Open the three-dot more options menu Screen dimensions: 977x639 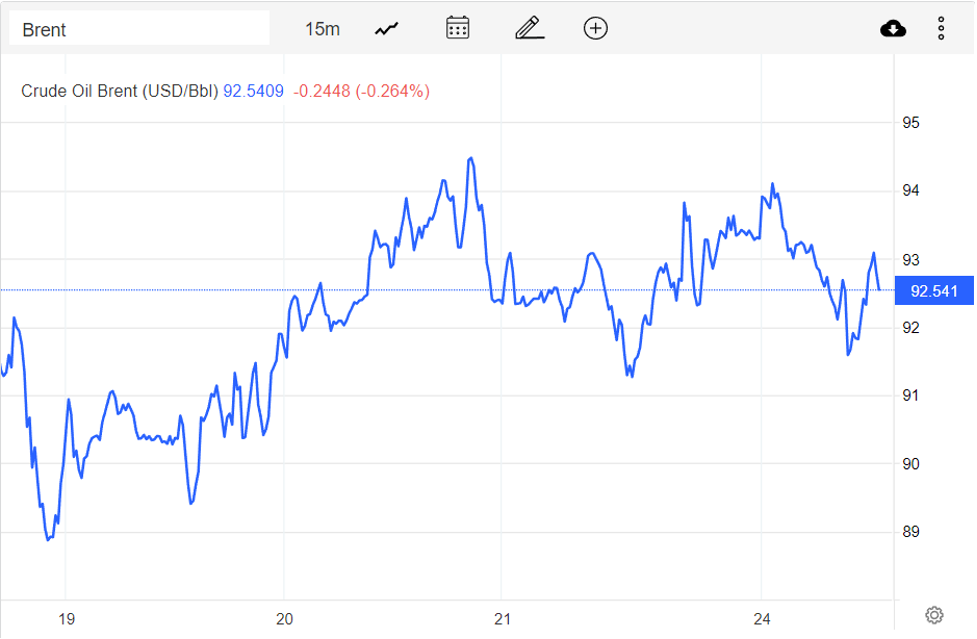(x=941, y=29)
